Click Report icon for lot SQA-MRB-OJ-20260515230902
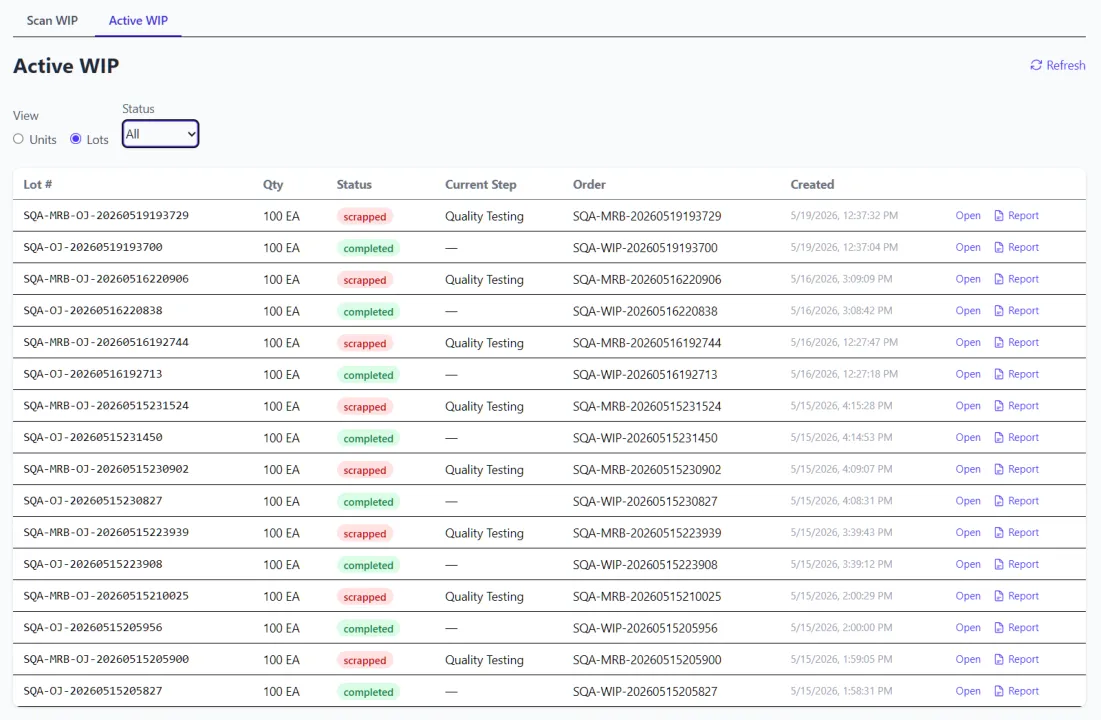The width and height of the screenshot is (1101, 720). pos(998,469)
